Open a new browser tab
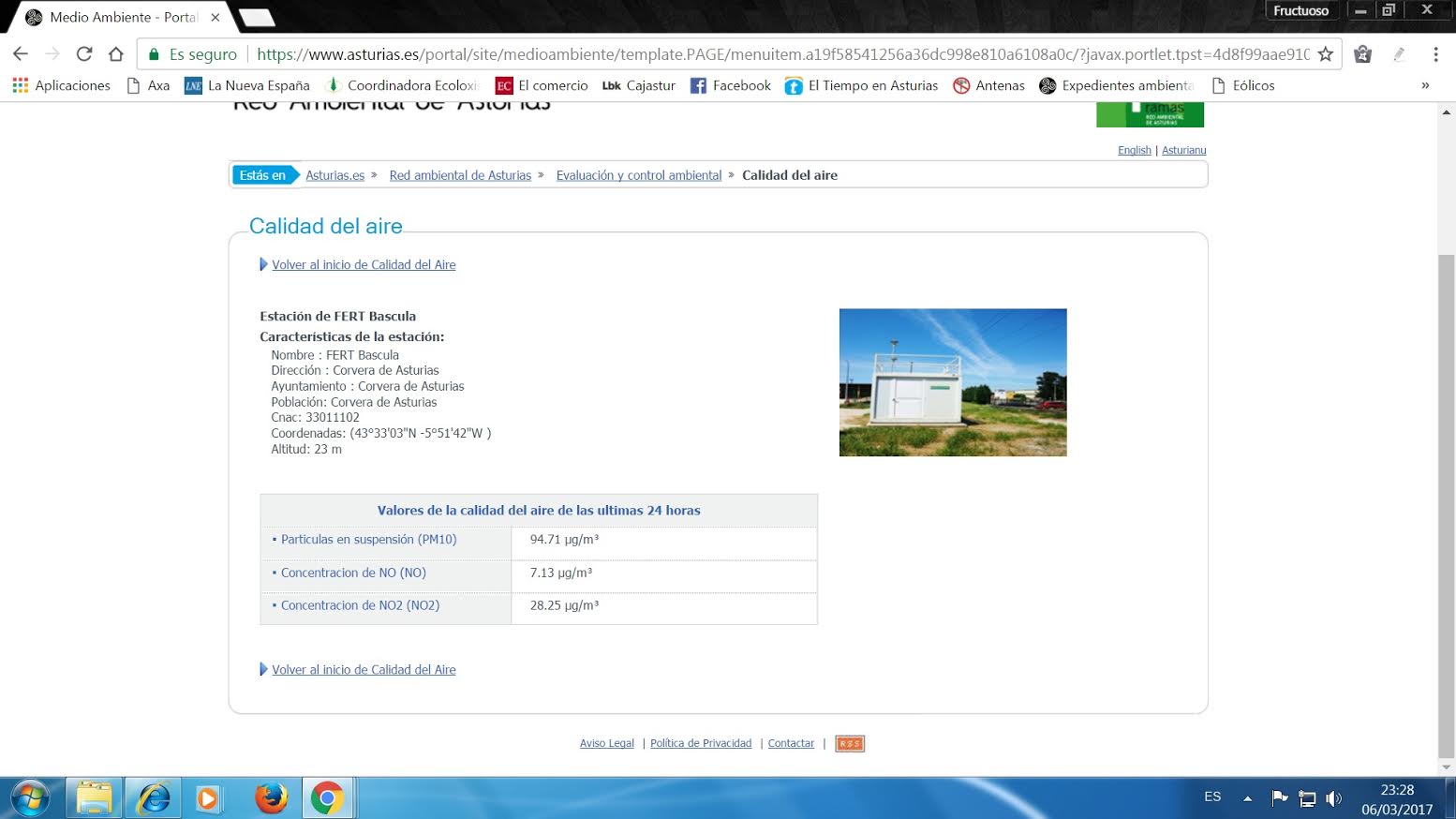Screen dimensions: 1456x819 point(256,18)
